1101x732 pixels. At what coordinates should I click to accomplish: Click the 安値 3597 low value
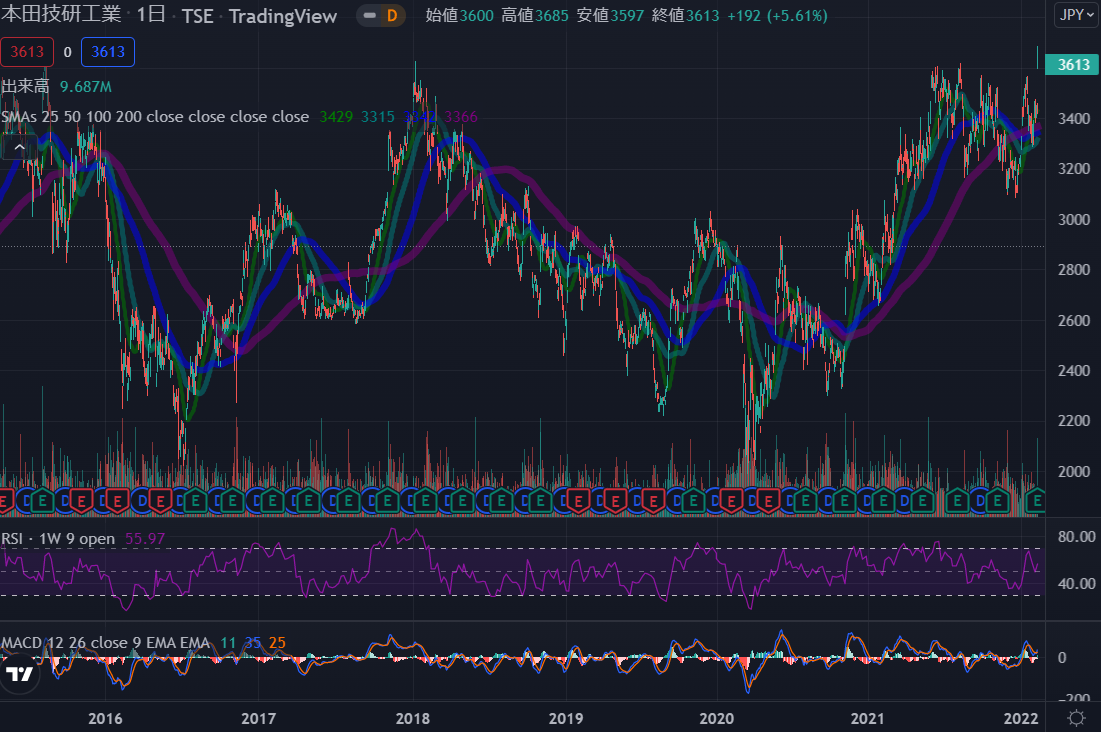[x=609, y=15]
